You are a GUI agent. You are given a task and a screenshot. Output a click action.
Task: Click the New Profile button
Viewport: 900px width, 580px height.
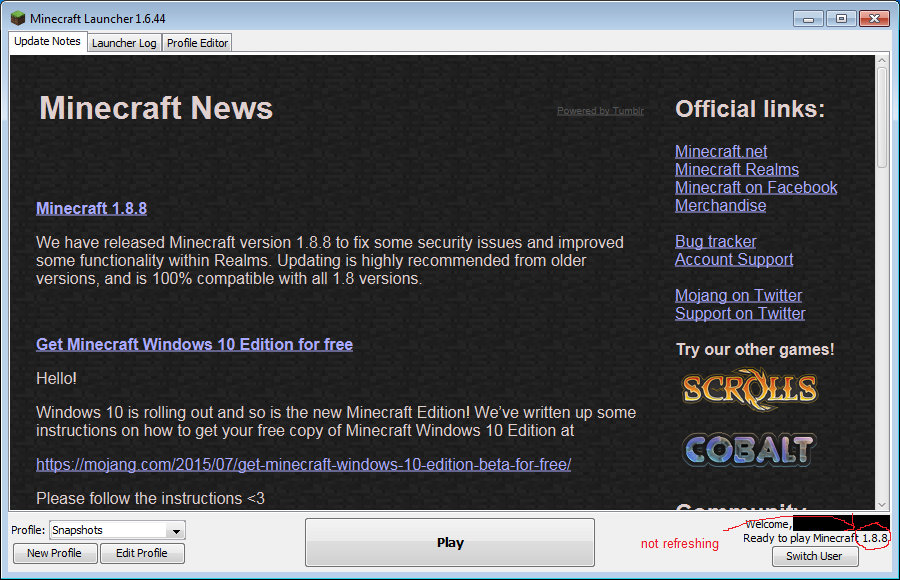tap(55, 553)
